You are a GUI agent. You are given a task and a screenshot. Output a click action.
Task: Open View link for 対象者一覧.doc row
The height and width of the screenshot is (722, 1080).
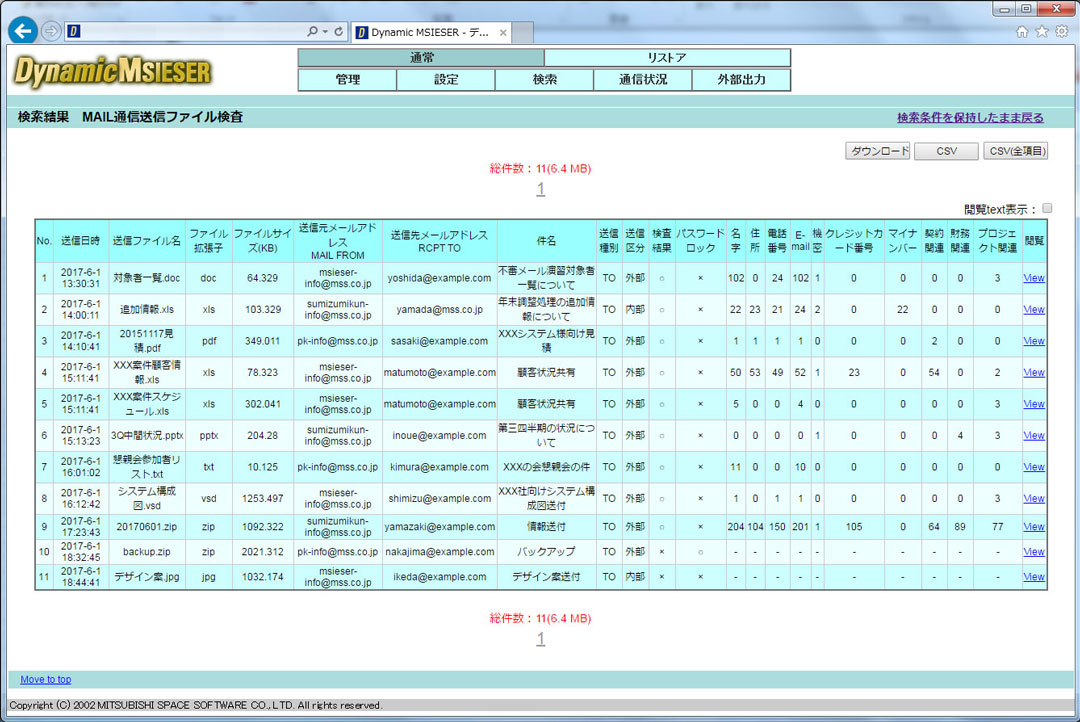1033,278
